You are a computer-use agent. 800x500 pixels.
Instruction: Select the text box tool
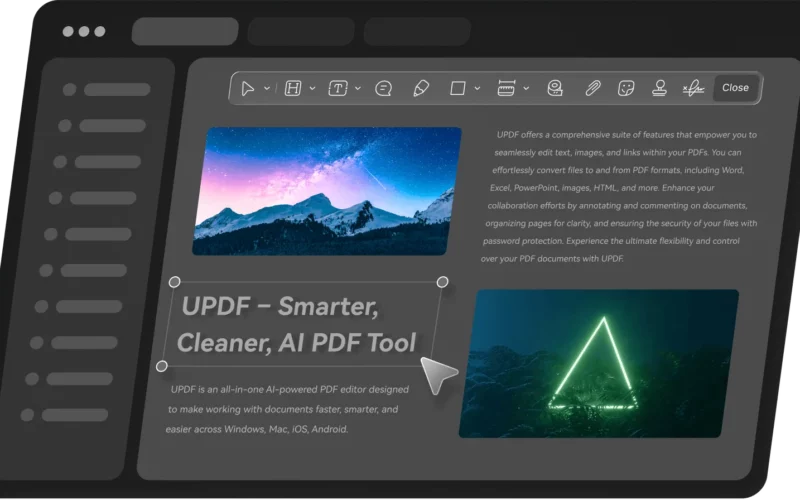click(x=338, y=88)
